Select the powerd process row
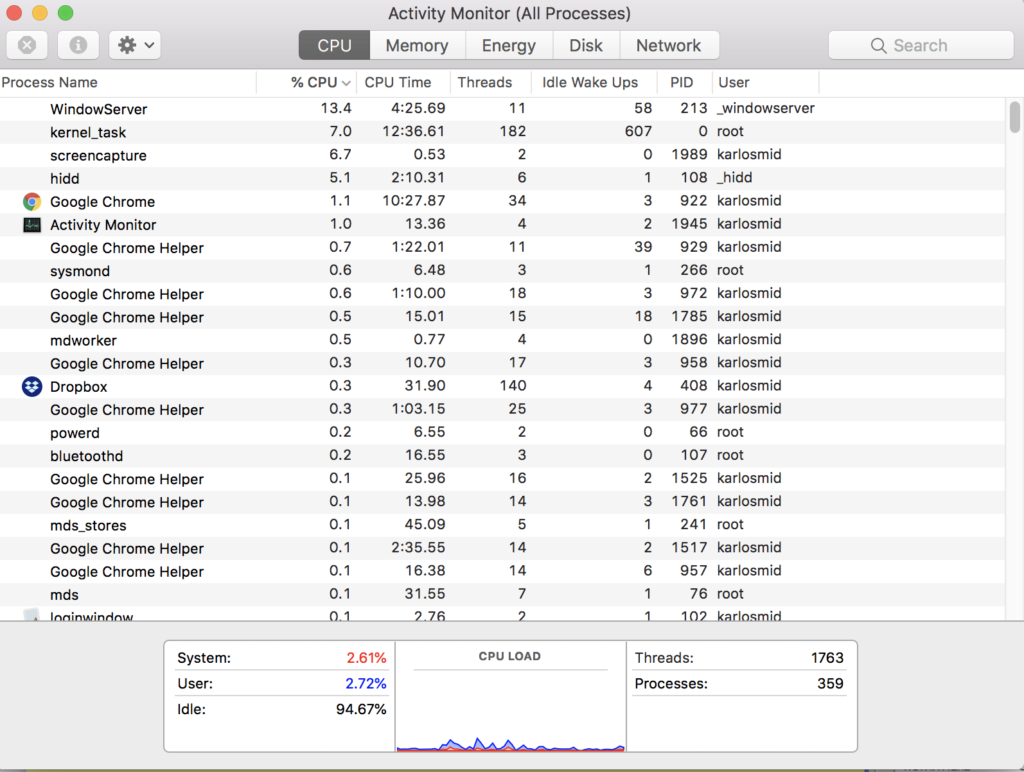 [502, 432]
